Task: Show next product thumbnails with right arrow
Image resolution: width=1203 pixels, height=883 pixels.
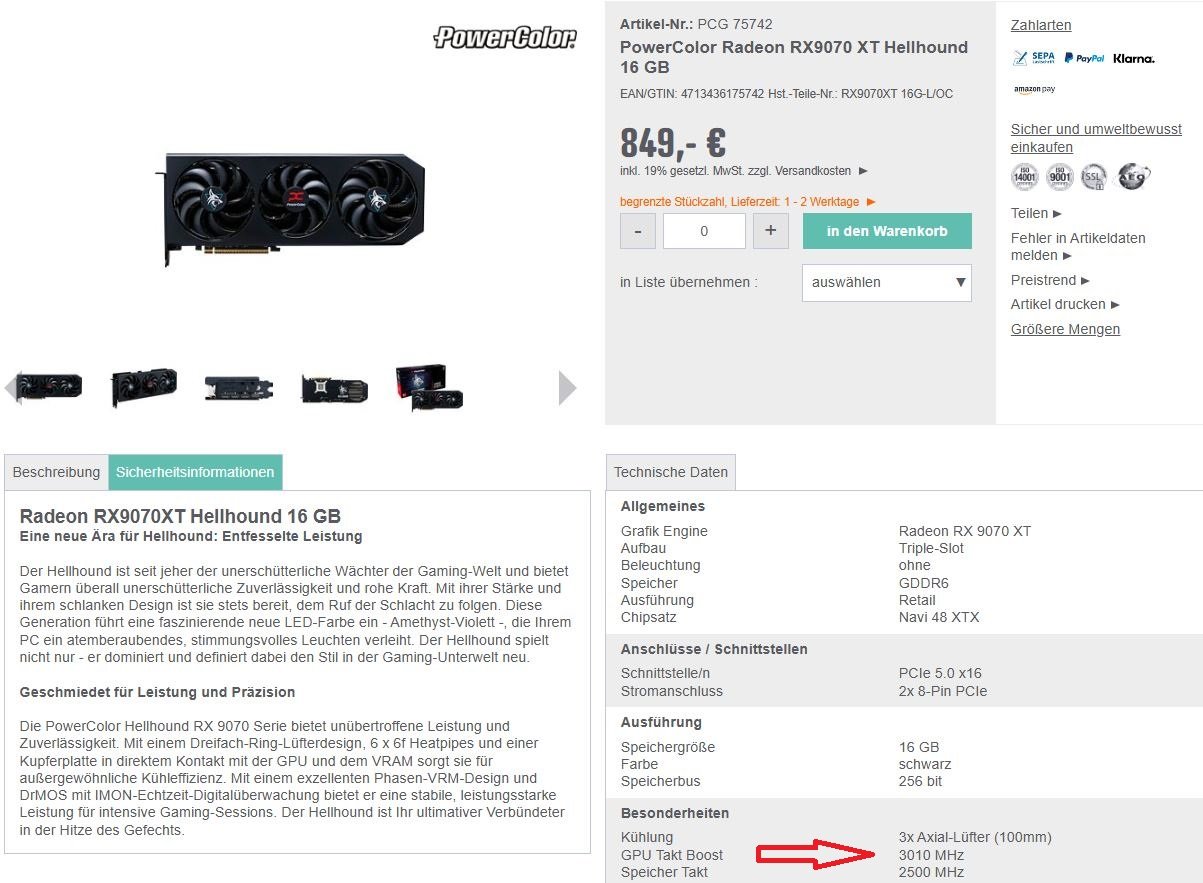Action: (x=567, y=388)
